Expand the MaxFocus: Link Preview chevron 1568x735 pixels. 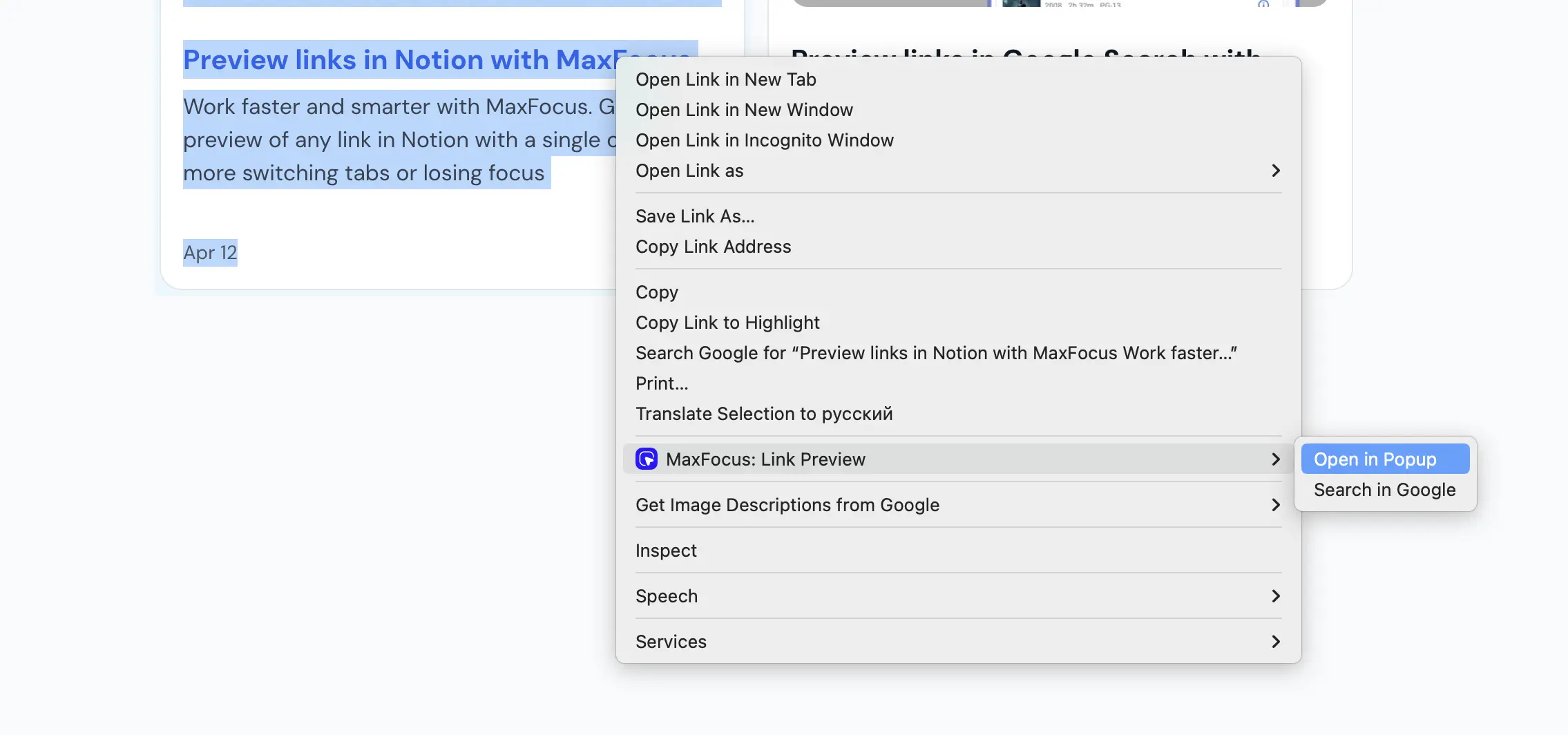point(1276,459)
